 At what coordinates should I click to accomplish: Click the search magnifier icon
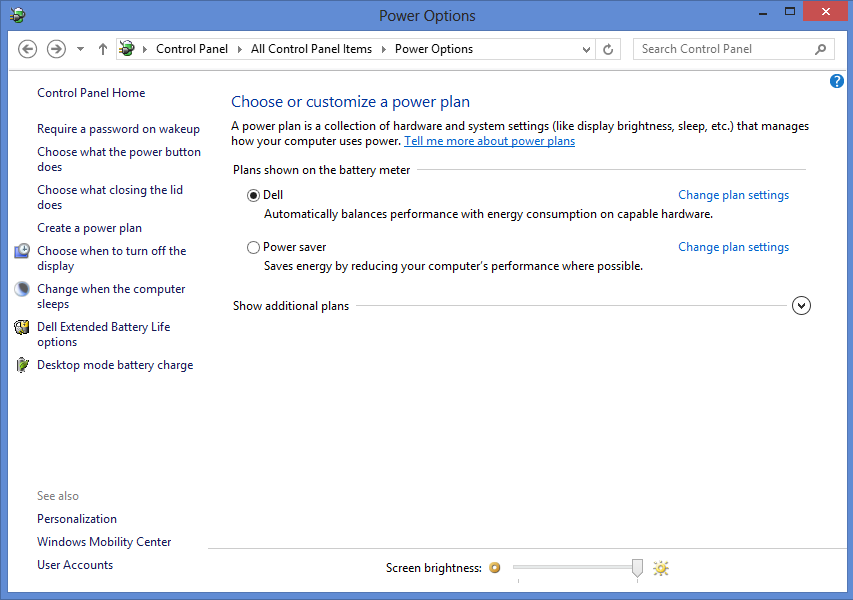click(820, 50)
